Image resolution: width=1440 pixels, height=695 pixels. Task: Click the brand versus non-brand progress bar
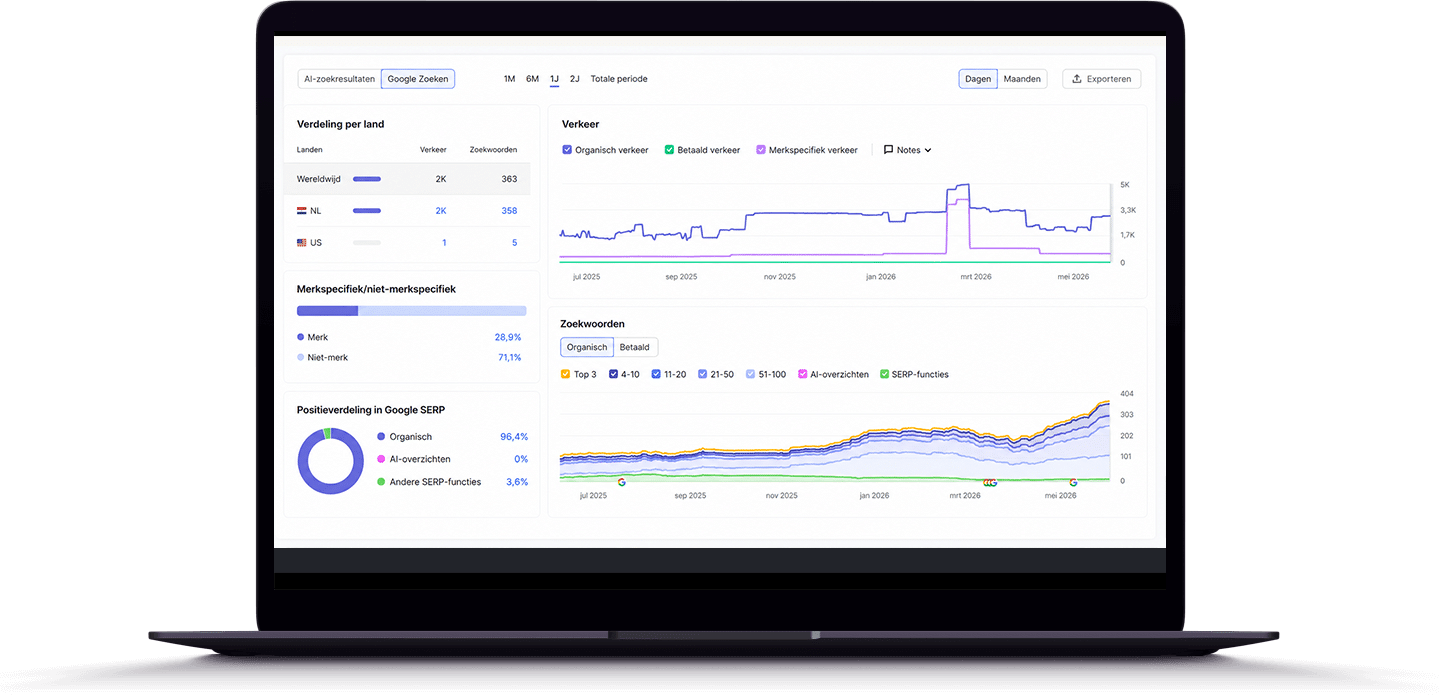[411, 311]
